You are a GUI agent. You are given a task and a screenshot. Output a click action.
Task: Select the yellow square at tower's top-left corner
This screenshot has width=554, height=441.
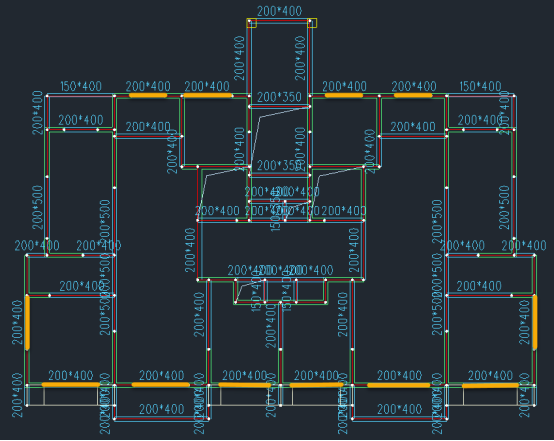251,23
